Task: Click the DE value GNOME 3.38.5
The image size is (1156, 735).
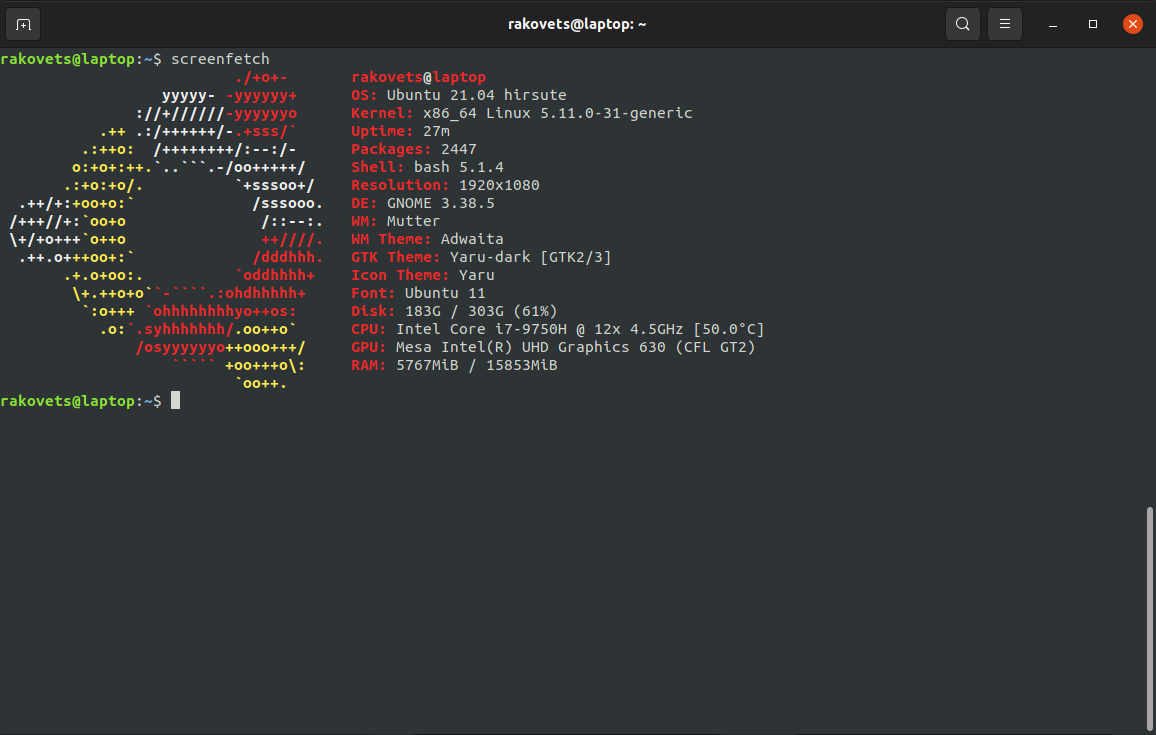Action: coord(441,203)
